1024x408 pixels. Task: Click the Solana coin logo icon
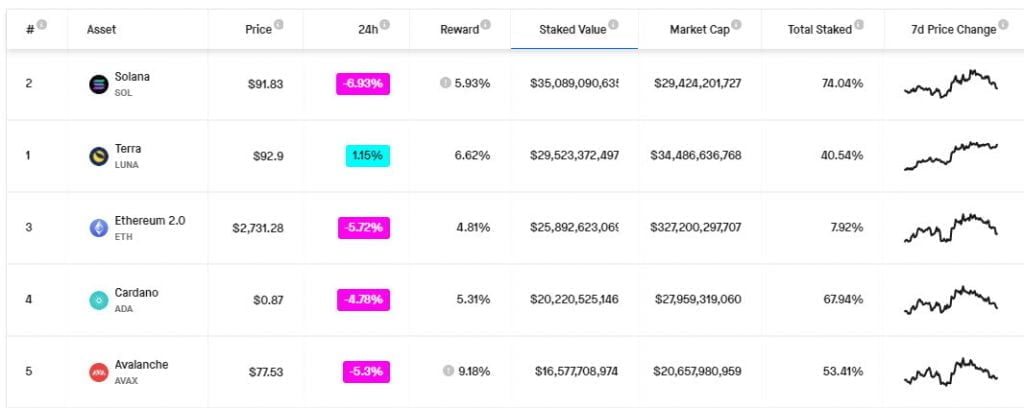[98, 84]
